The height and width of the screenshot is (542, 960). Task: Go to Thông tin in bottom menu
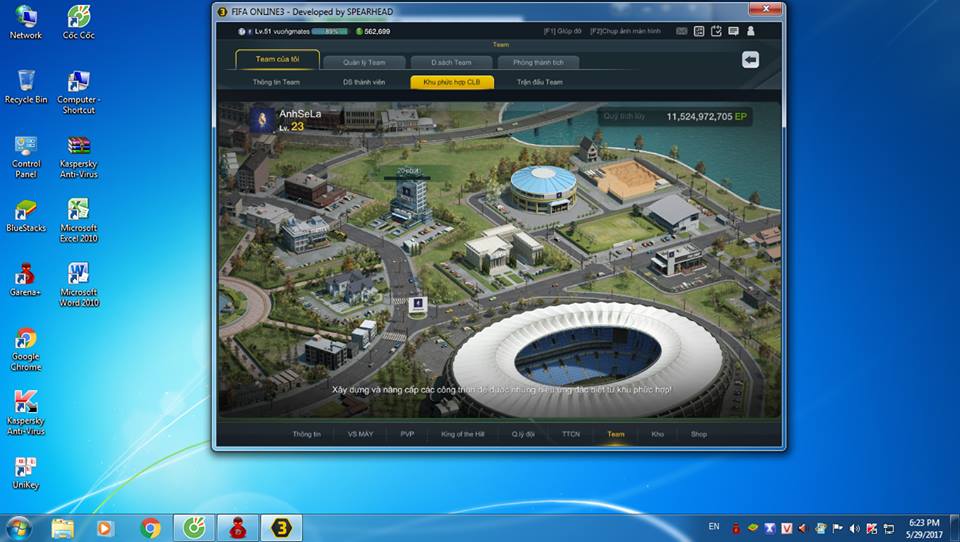(x=307, y=434)
